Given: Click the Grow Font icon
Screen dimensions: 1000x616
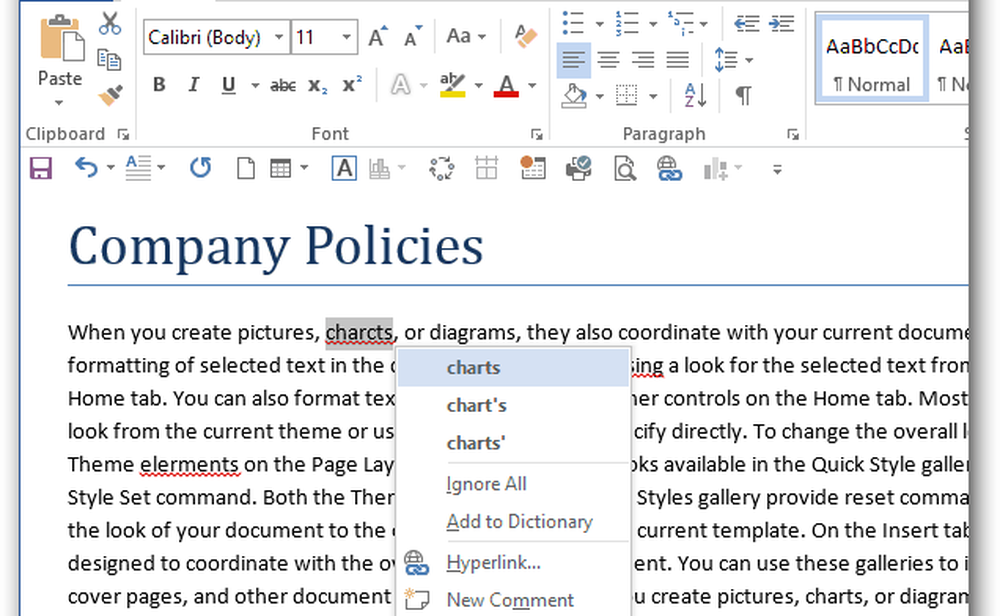Looking at the screenshot, I should tap(377, 38).
